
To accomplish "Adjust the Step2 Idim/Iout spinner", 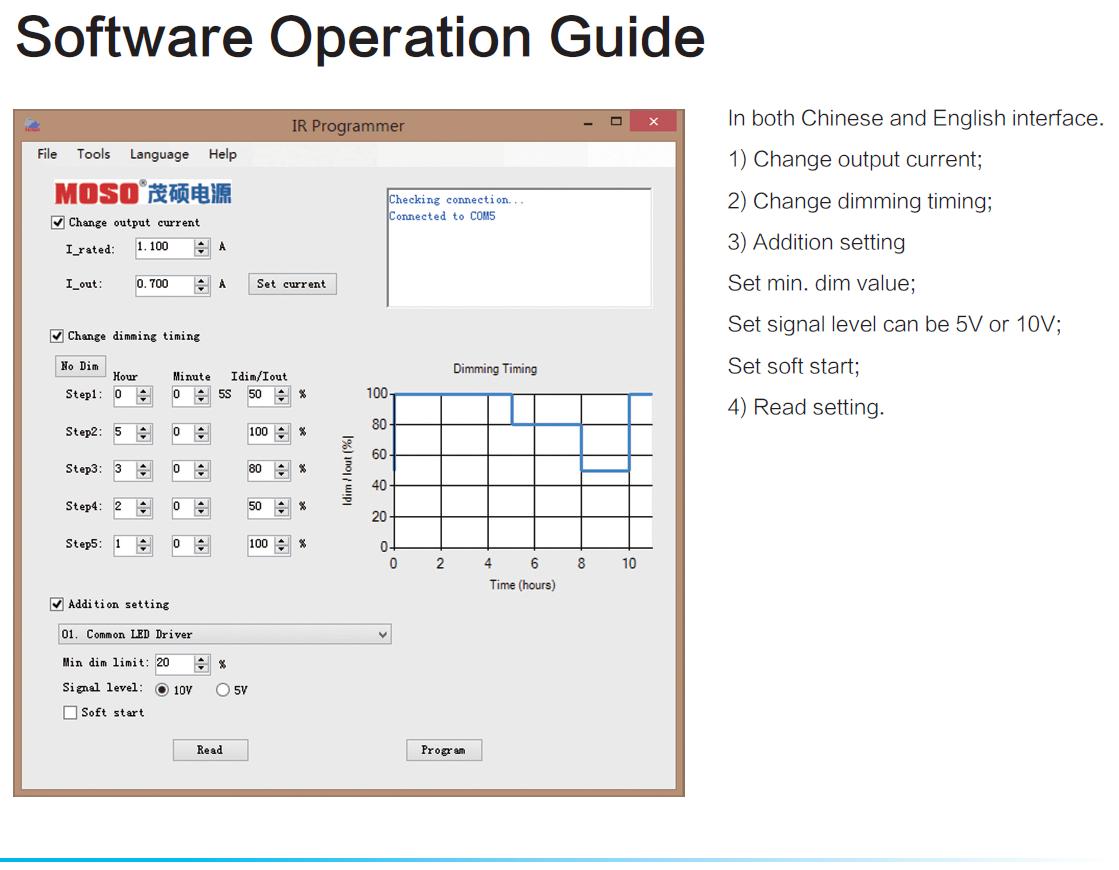I will point(283,433).
